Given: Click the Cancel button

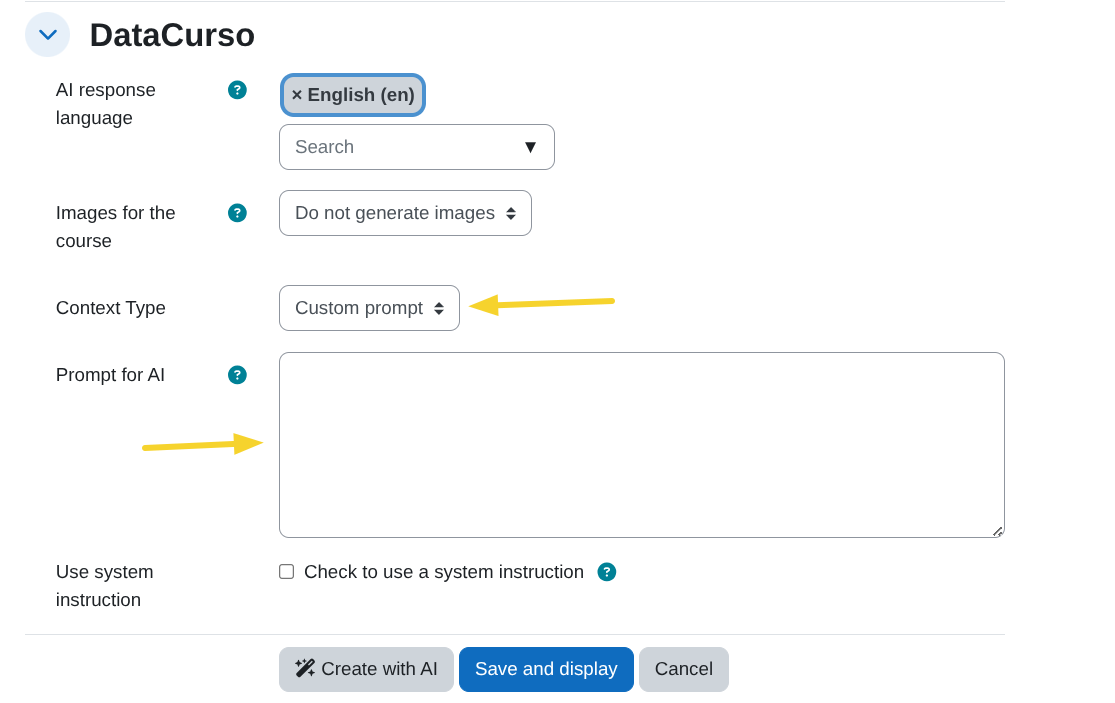Looking at the screenshot, I should [684, 669].
